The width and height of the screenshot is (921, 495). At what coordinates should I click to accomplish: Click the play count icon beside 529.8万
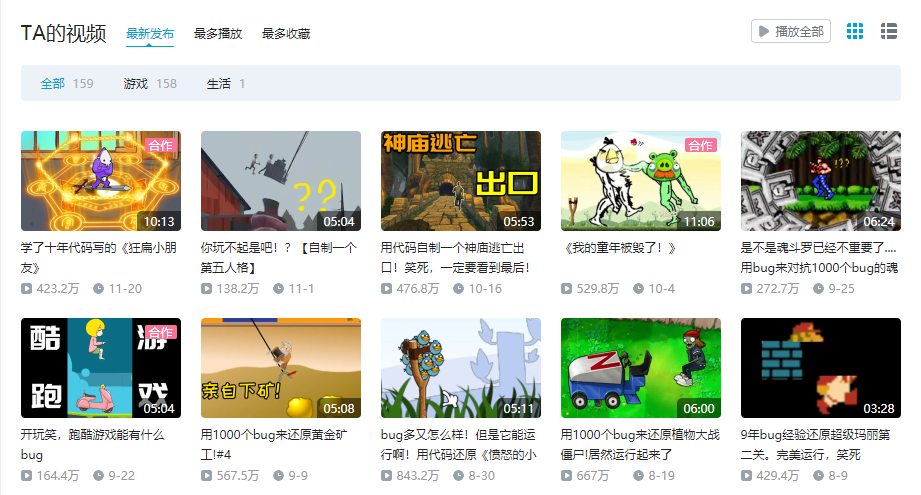tap(566, 288)
